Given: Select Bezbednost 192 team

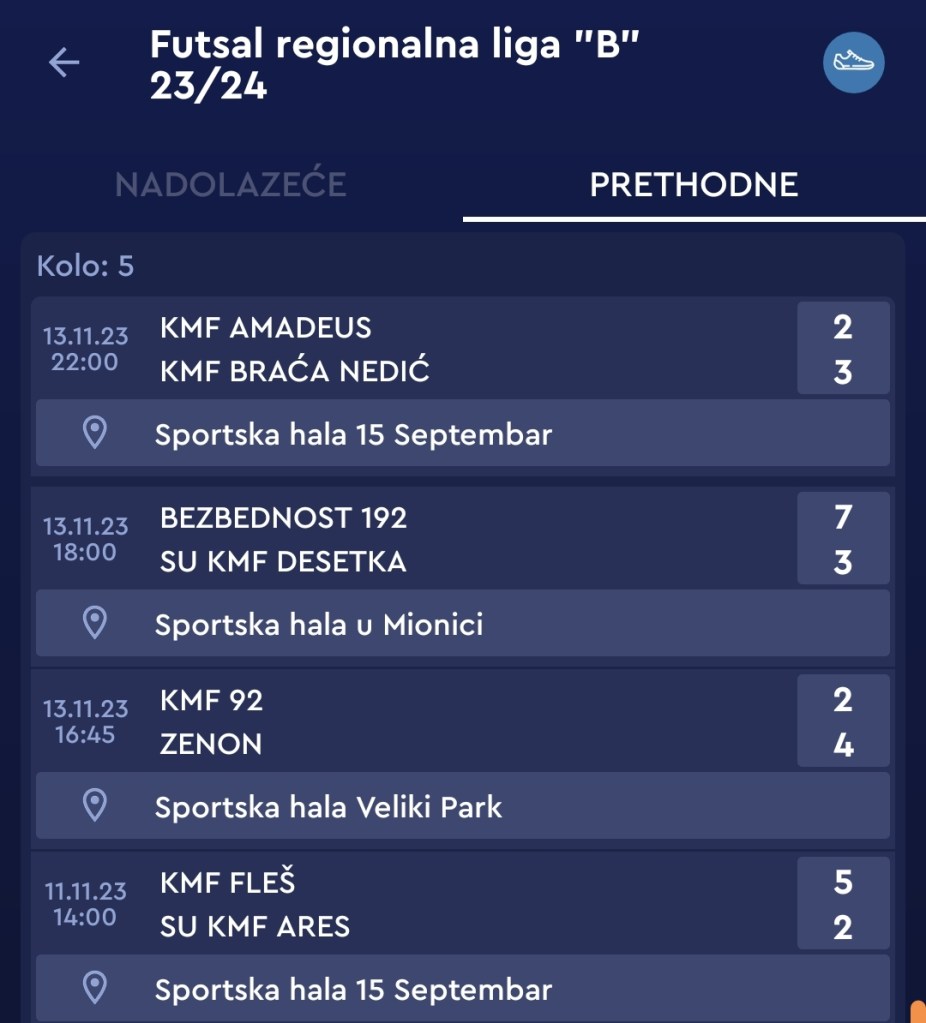Looking at the screenshot, I should (283, 517).
